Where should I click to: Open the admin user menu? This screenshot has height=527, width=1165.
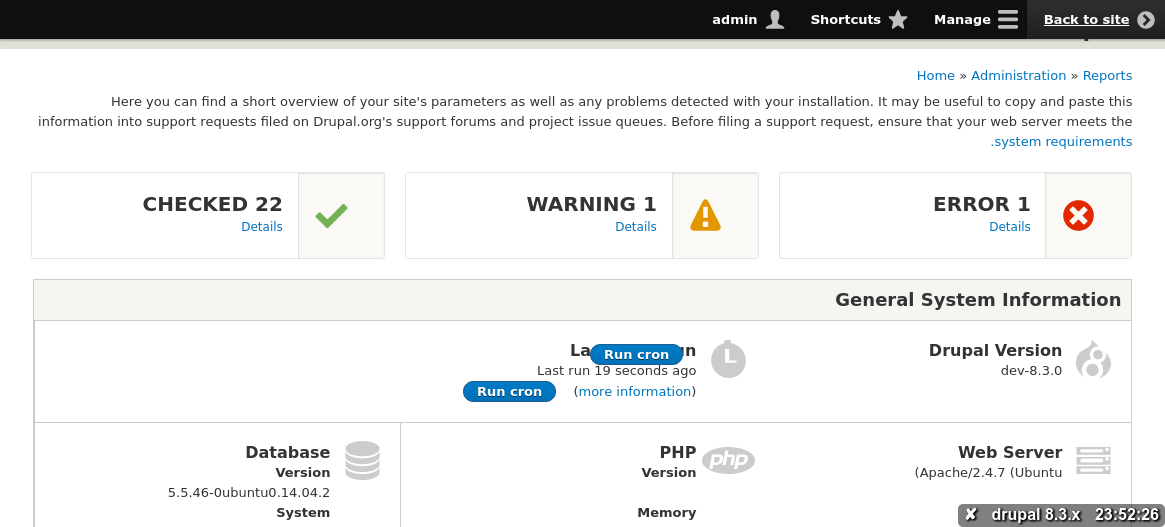pos(747,20)
